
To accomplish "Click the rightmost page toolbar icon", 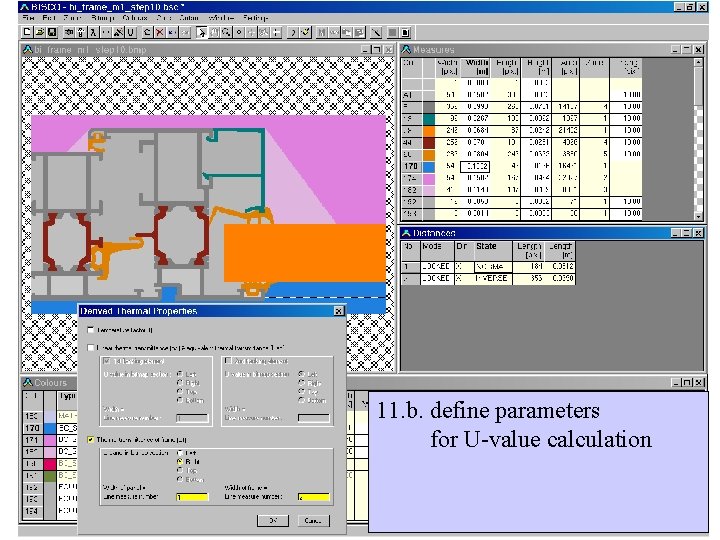I will point(405,32).
